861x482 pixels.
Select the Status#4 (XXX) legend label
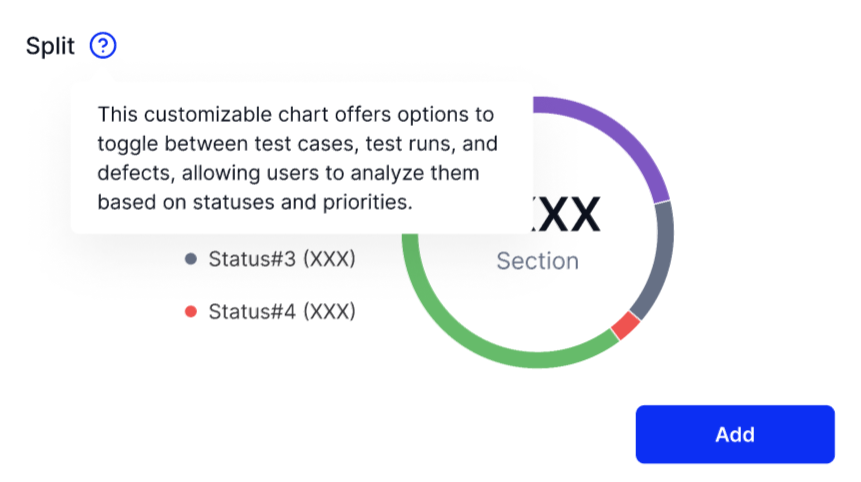[x=281, y=312]
